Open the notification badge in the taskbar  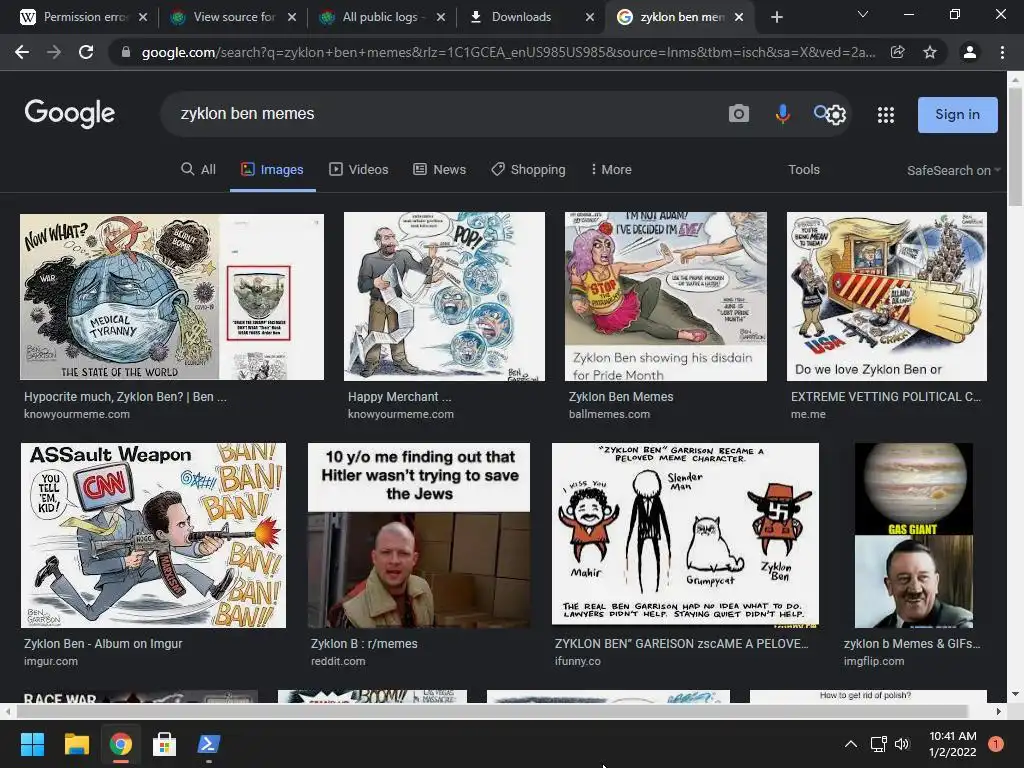[996, 744]
